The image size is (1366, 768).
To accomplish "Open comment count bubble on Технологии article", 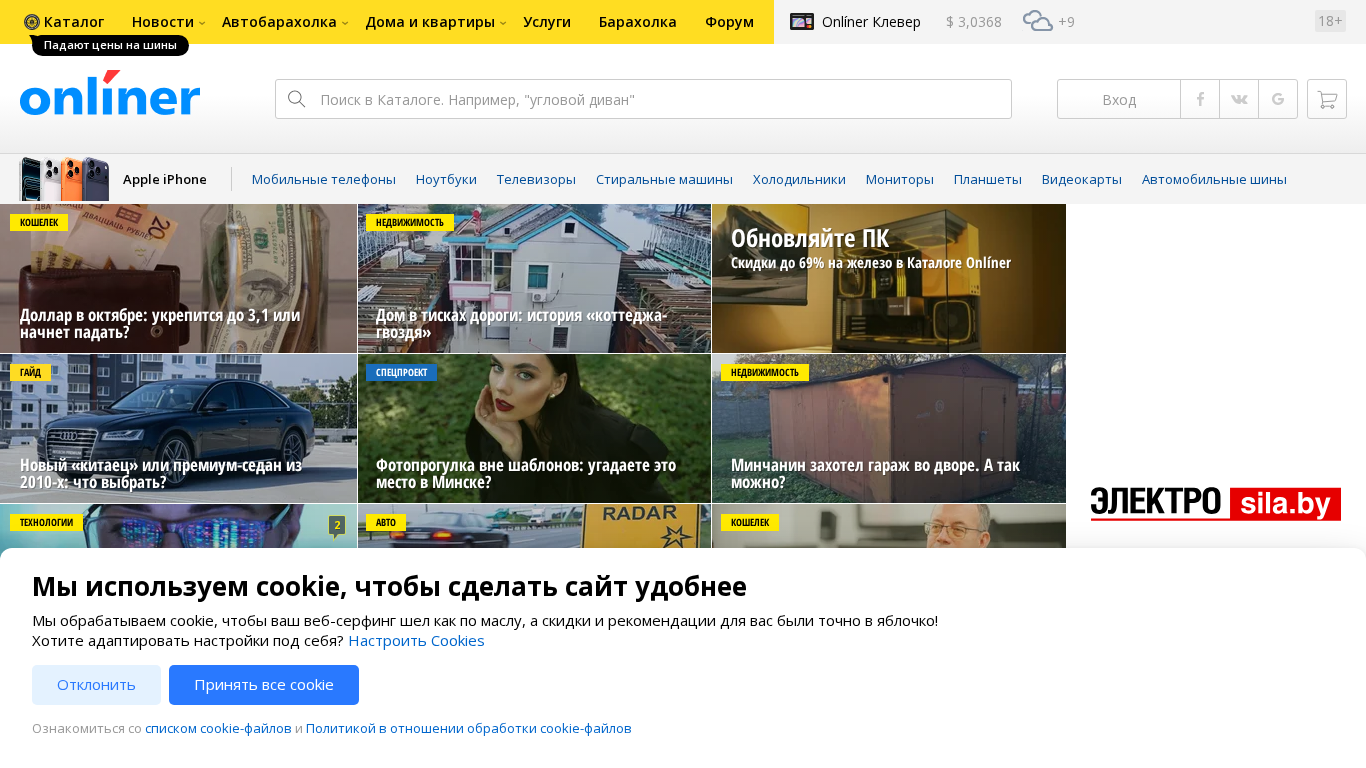I will pyautogui.click(x=337, y=525).
